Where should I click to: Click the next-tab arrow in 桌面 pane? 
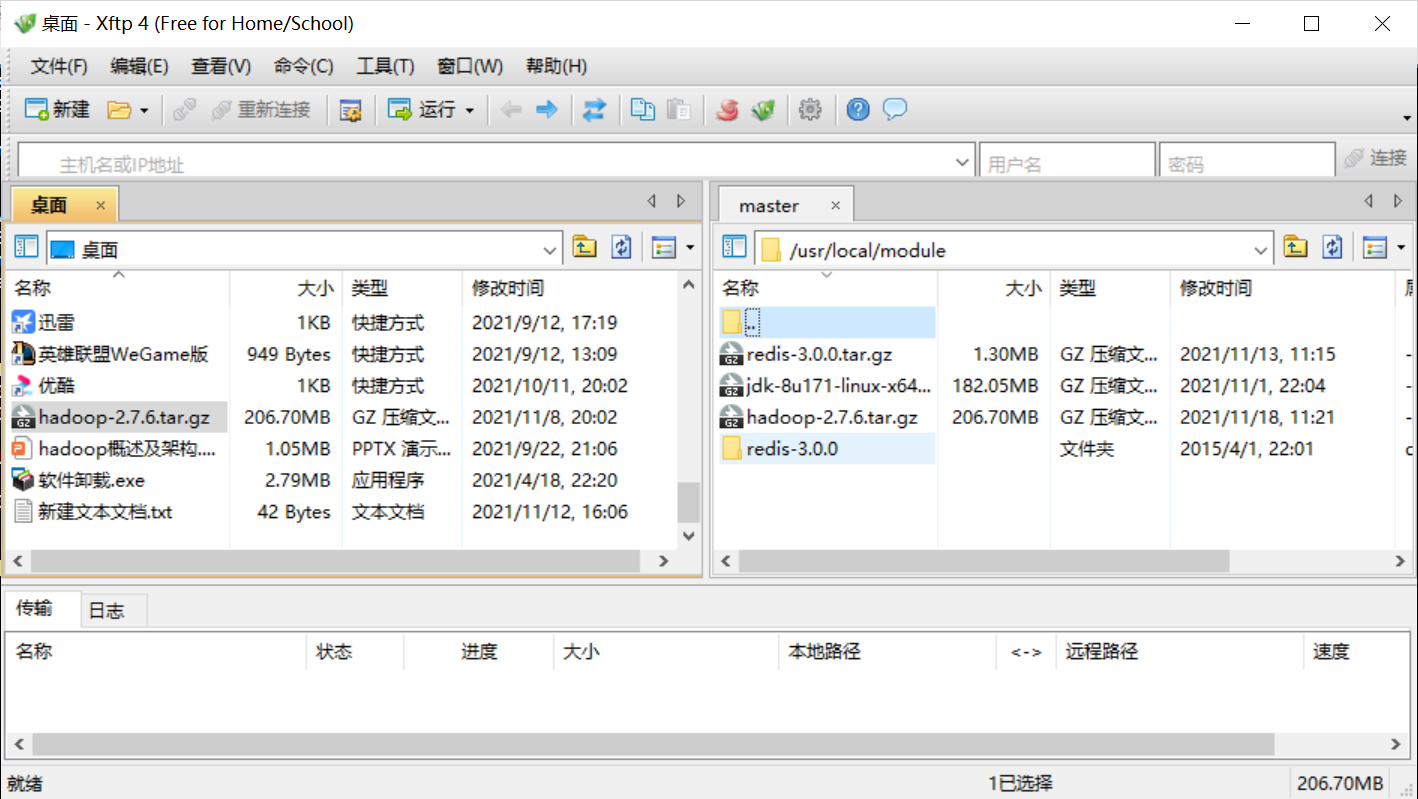681,201
